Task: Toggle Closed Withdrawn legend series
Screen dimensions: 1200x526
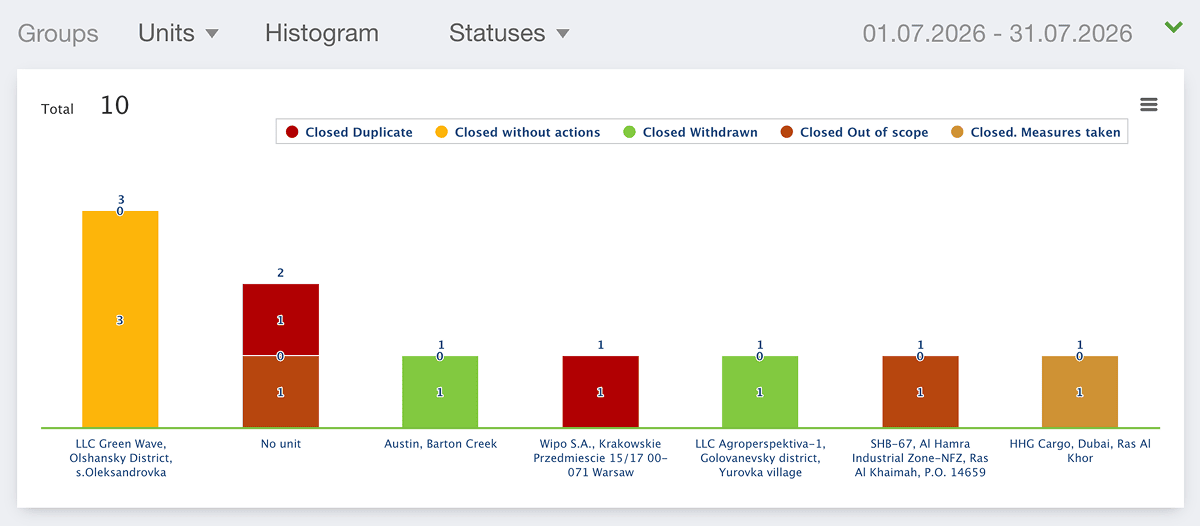Action: pyautogui.click(x=690, y=132)
